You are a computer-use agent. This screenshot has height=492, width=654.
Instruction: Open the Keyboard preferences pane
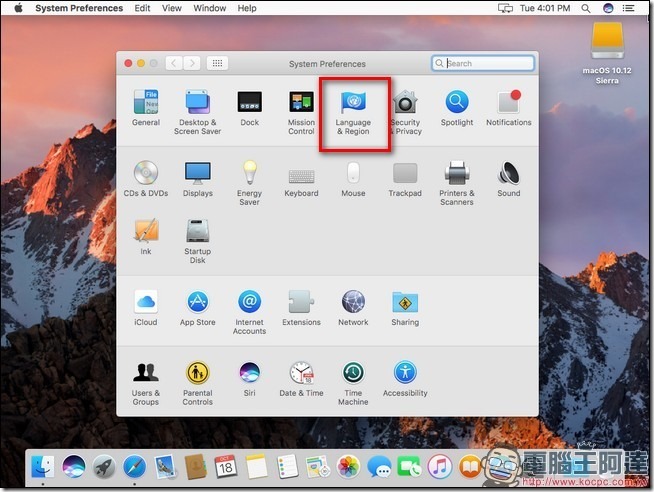pos(301,182)
